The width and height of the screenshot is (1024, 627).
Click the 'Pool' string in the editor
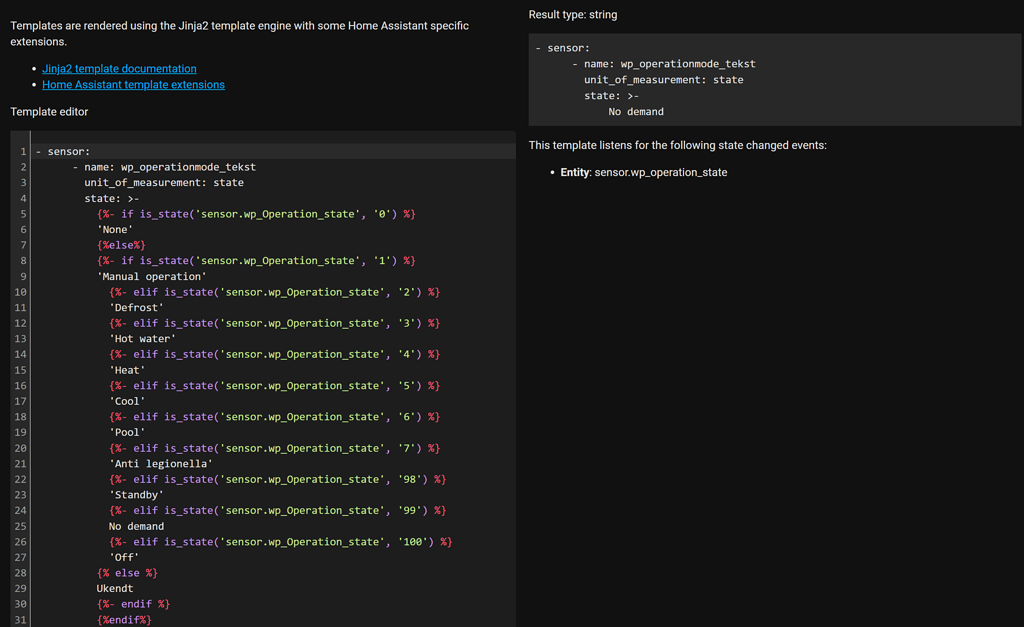[x=127, y=433]
